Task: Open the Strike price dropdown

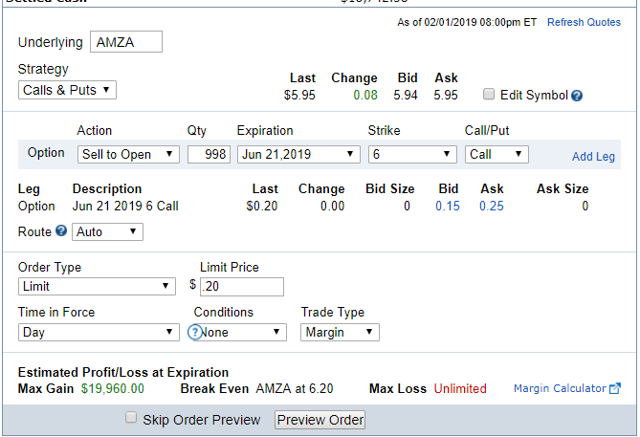Action: [x=412, y=155]
